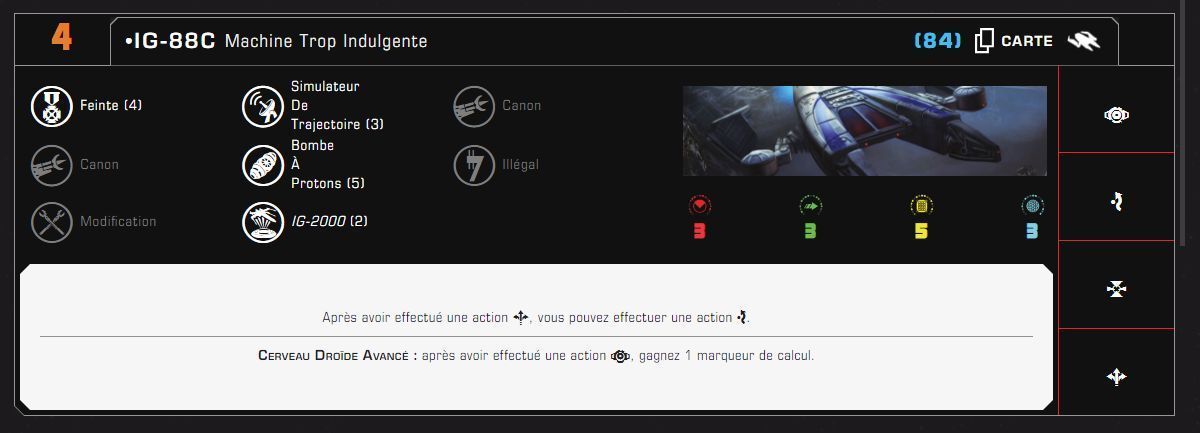The image size is (1200, 433).
Task: Open the CARTE card view
Action: point(1014,41)
